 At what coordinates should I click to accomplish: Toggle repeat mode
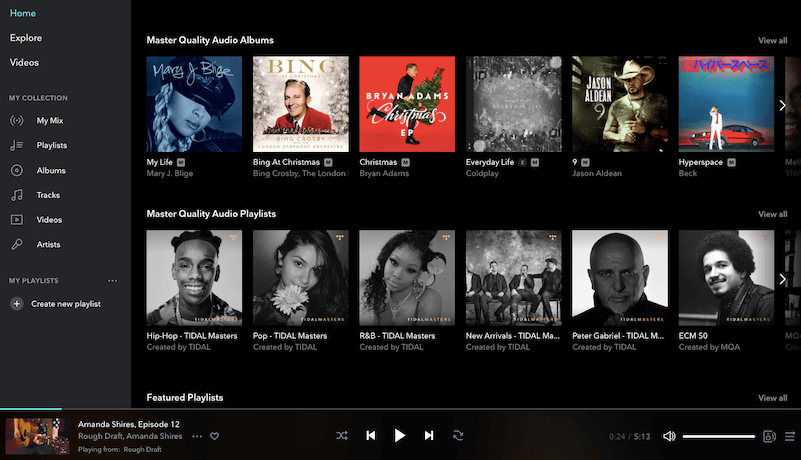click(458, 435)
